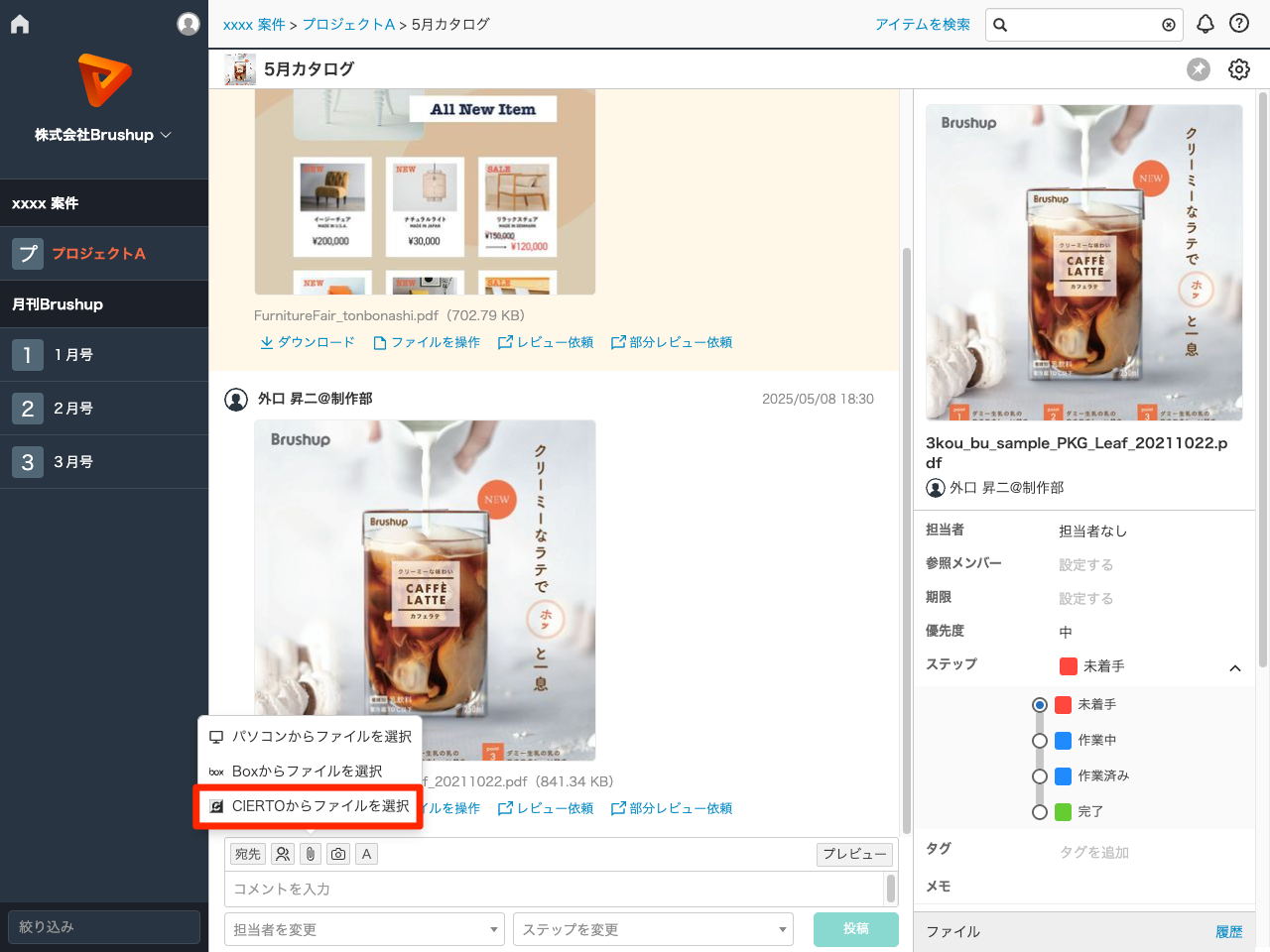Image resolution: width=1270 pixels, height=952 pixels.
Task: Click タグを追加 to add a tag
Action: [1094, 853]
